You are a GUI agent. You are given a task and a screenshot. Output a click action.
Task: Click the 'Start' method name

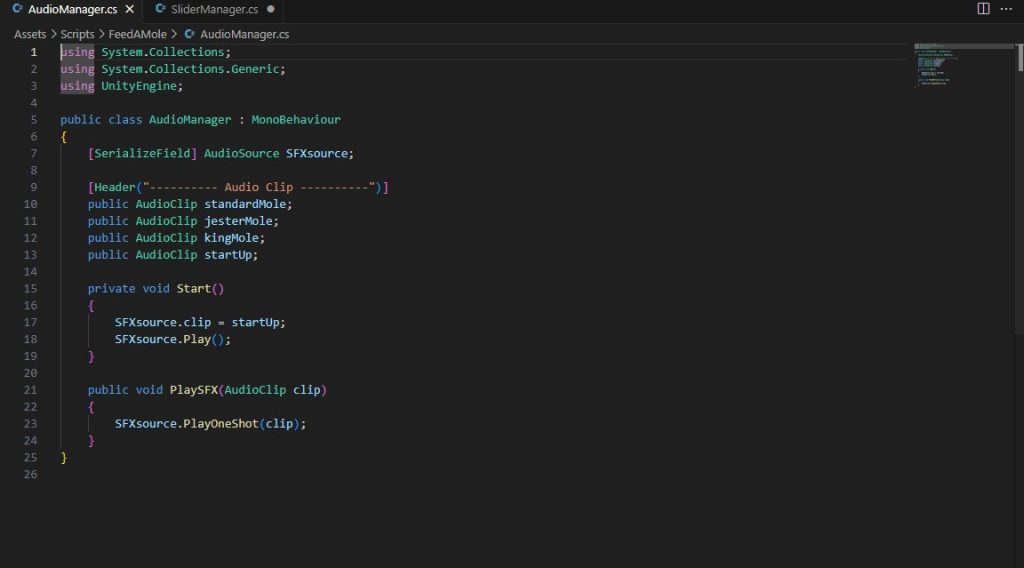pos(193,289)
